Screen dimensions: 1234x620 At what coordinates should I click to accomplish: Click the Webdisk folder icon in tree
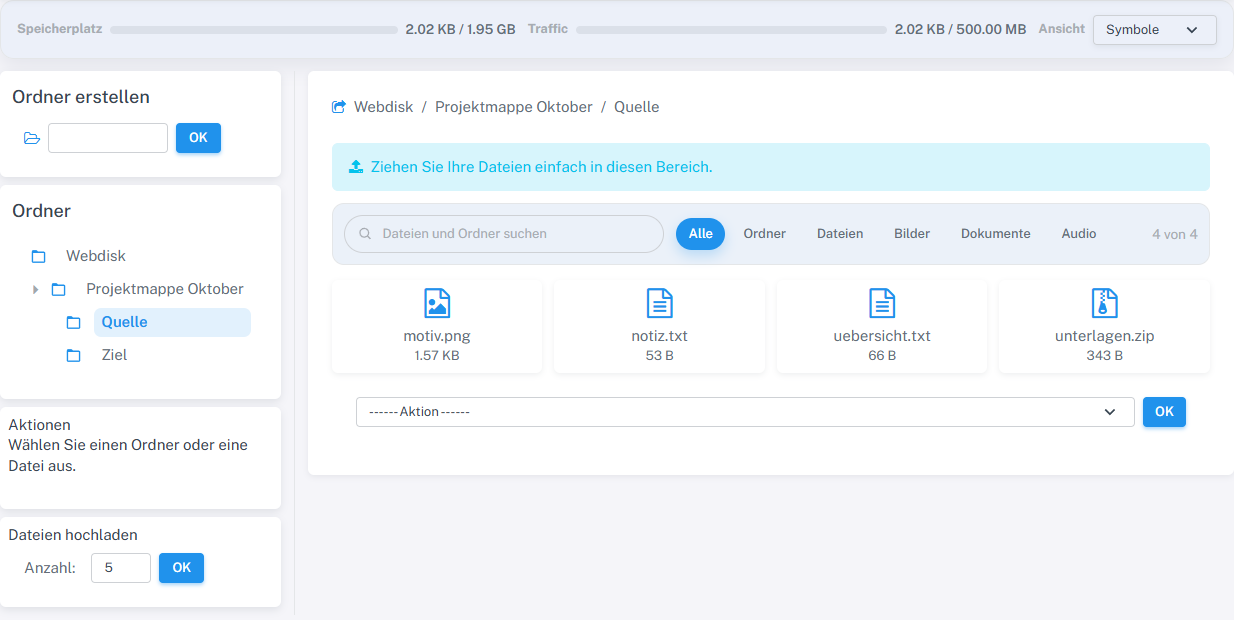pos(38,256)
